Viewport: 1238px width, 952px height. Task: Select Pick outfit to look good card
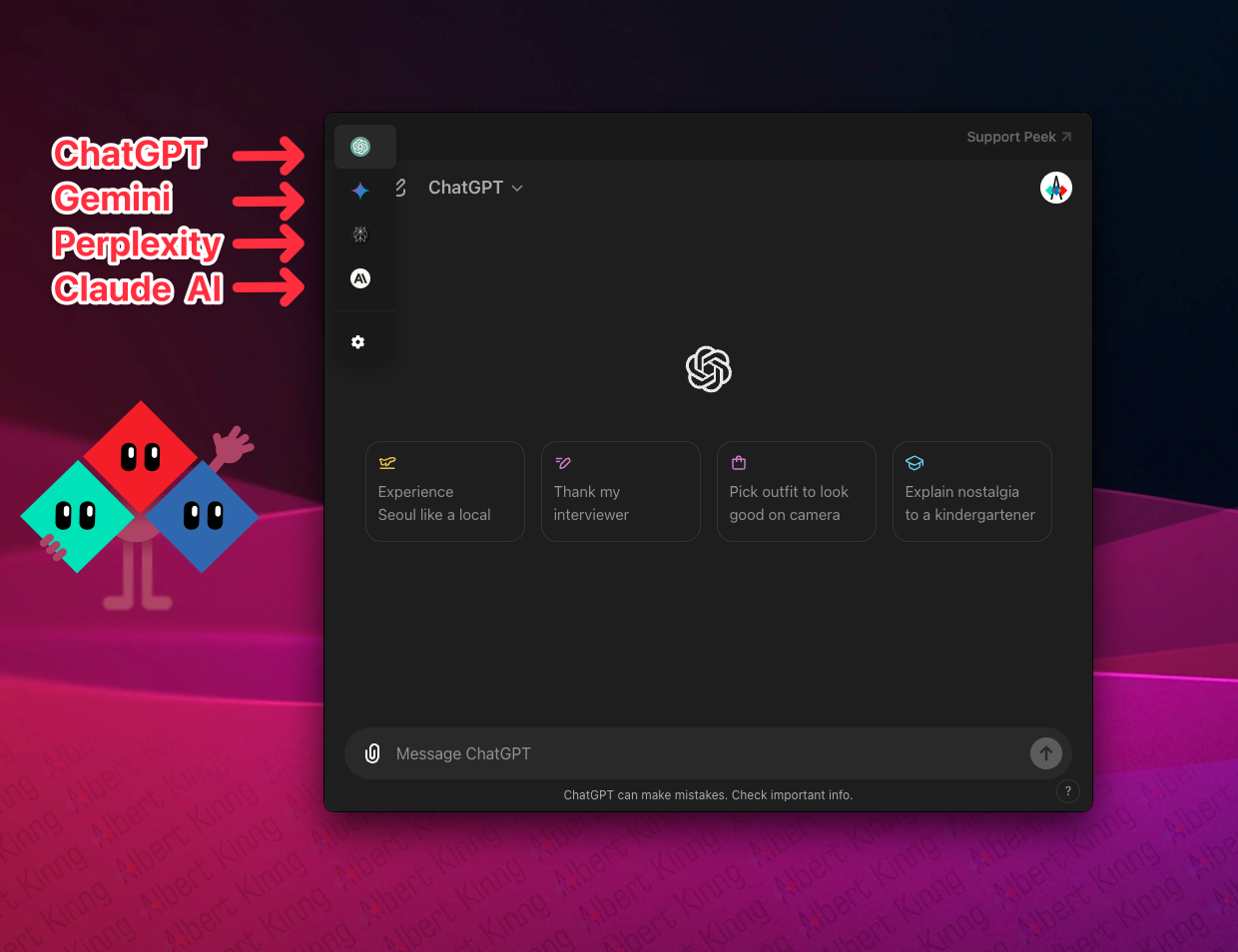click(x=797, y=492)
